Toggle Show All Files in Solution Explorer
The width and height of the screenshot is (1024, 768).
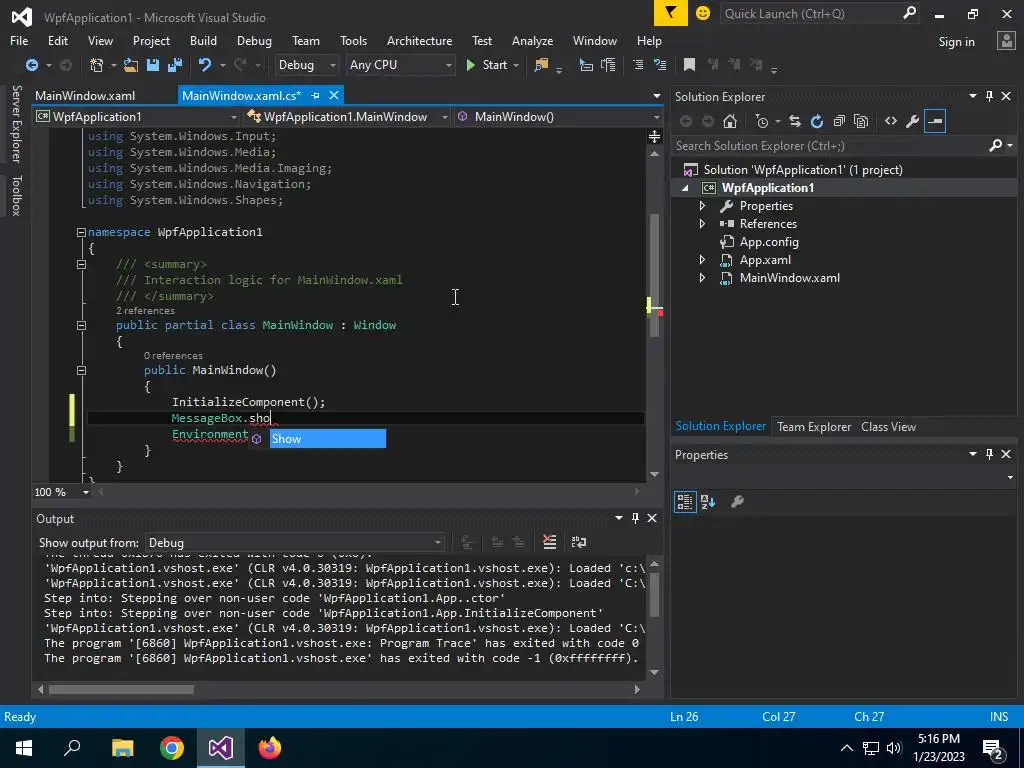click(861, 121)
